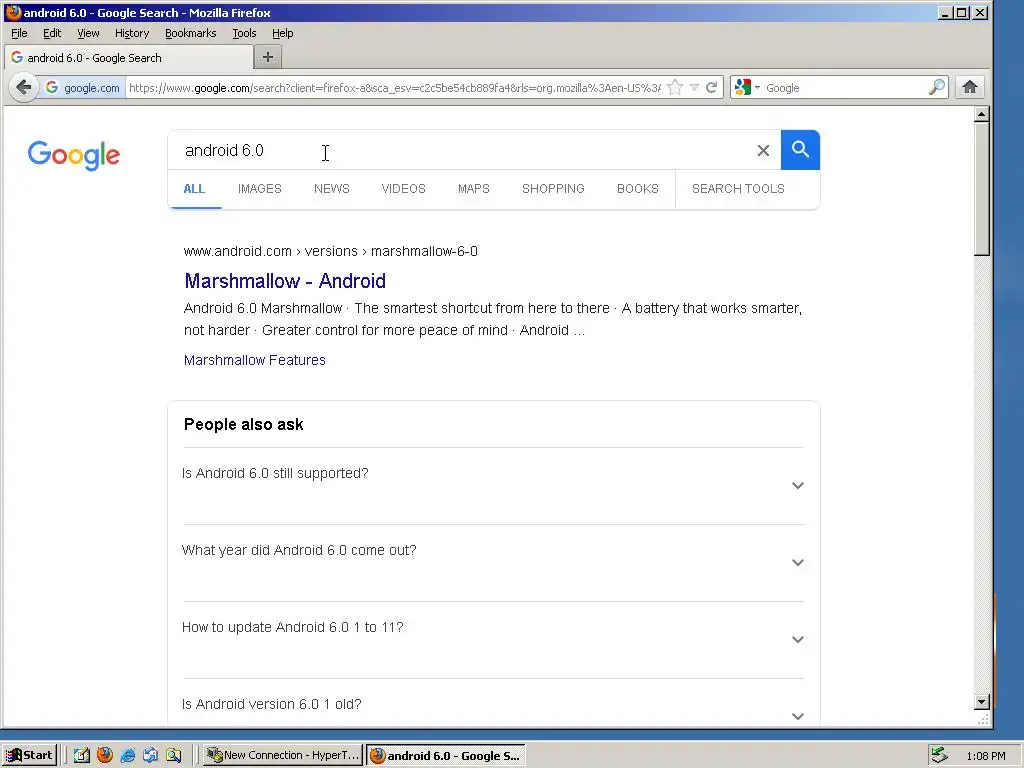Click the magnifier in Firefox search box
The height and width of the screenshot is (768, 1024).
tap(936, 87)
